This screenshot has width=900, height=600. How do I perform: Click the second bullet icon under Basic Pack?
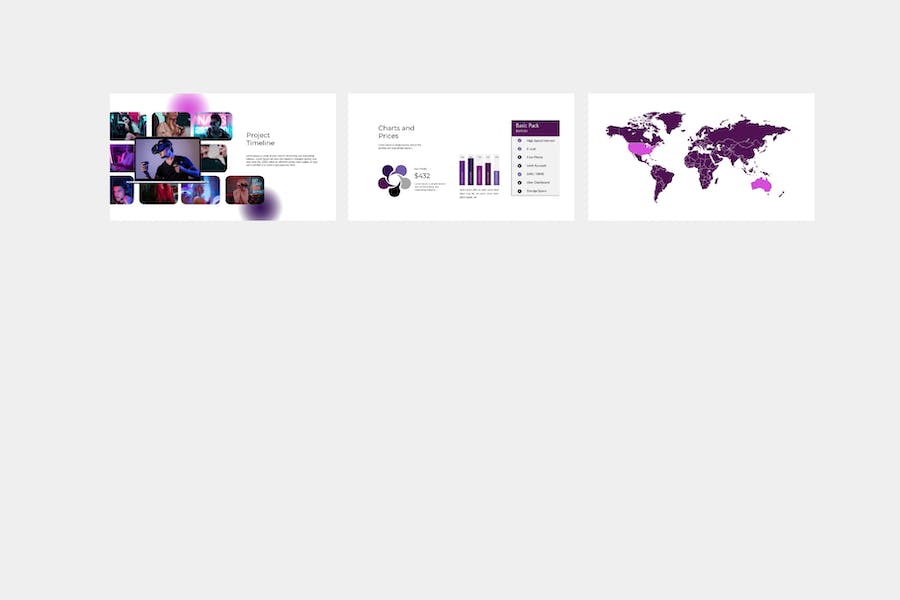pos(519,149)
